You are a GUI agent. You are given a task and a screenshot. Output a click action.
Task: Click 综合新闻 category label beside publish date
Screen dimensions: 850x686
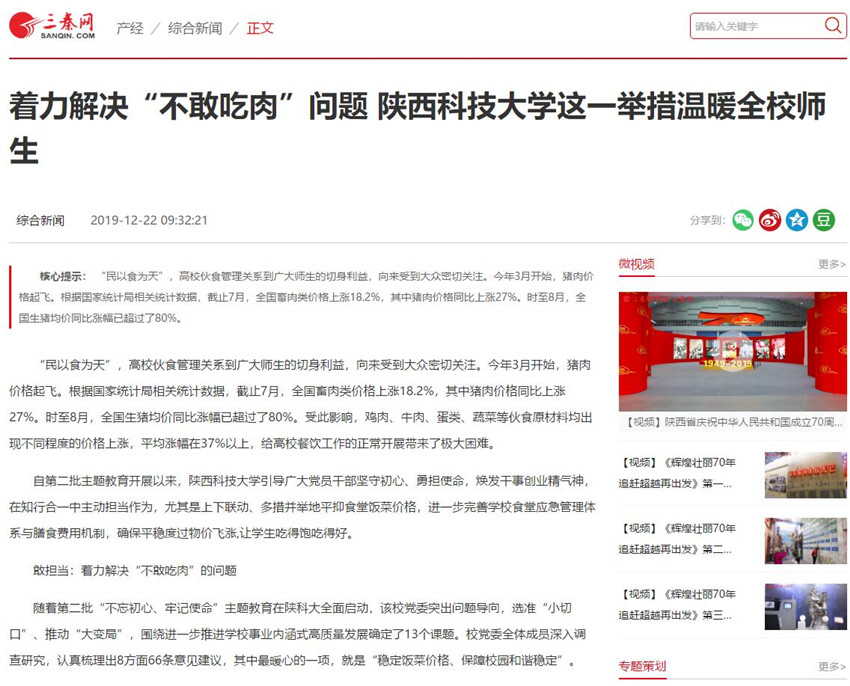click(x=40, y=220)
